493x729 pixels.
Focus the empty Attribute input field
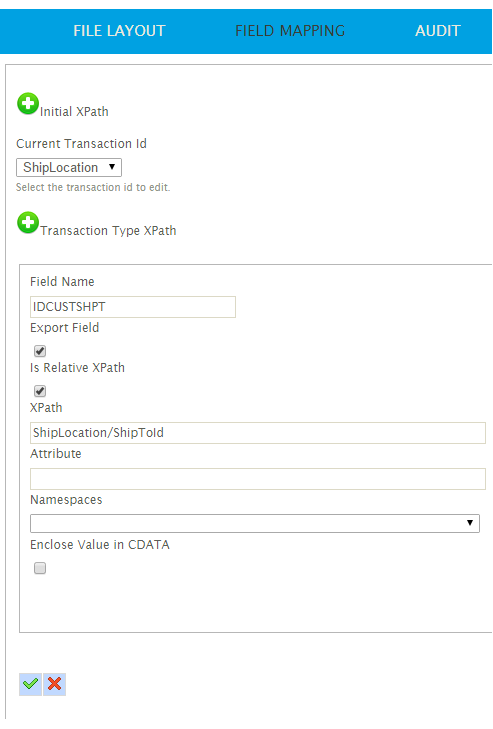coord(258,479)
